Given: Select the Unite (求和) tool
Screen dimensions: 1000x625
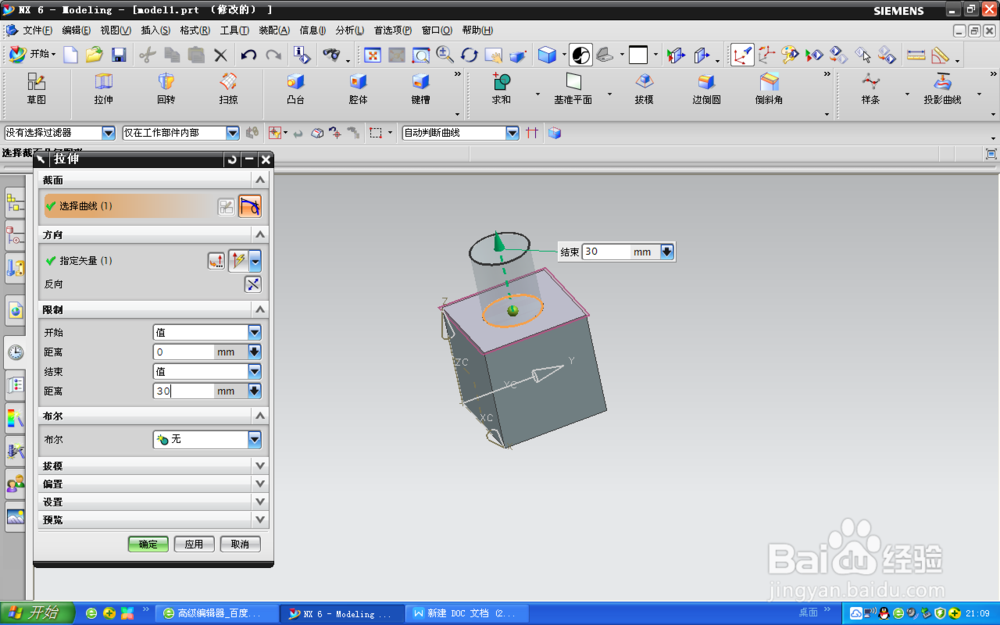Looking at the screenshot, I should [x=501, y=89].
